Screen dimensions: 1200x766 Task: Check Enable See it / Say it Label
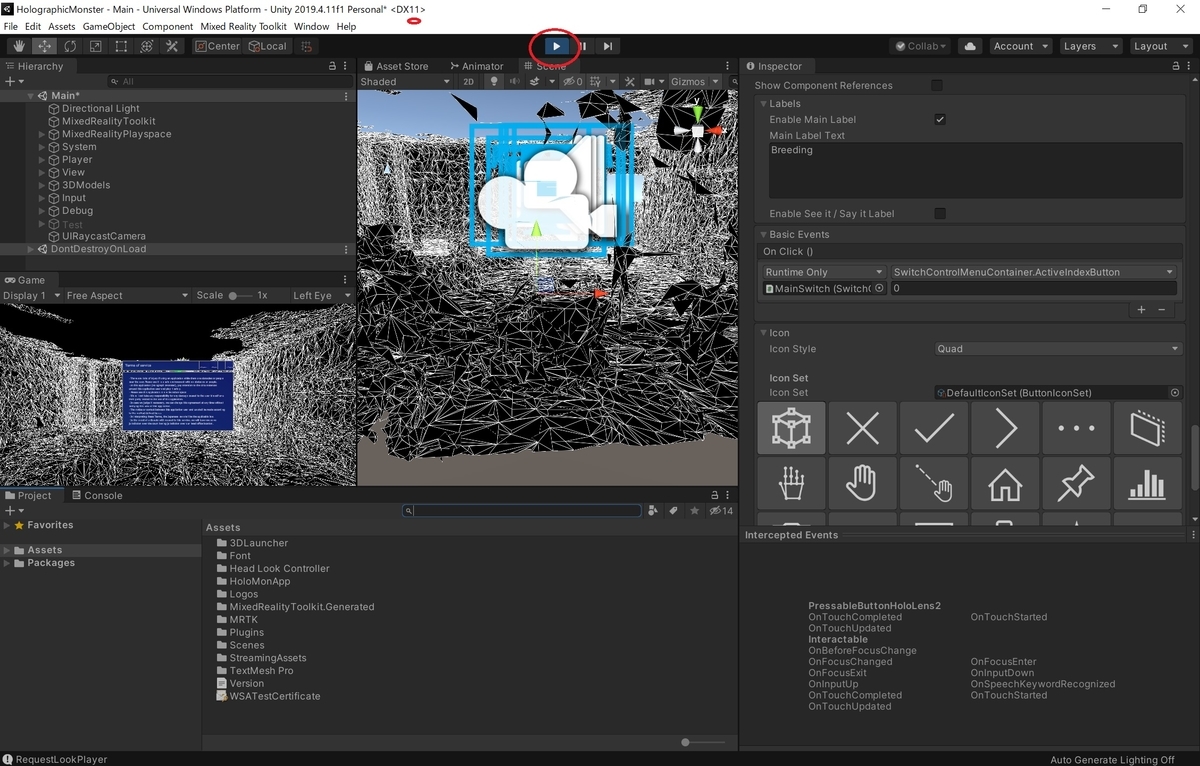[940, 213]
